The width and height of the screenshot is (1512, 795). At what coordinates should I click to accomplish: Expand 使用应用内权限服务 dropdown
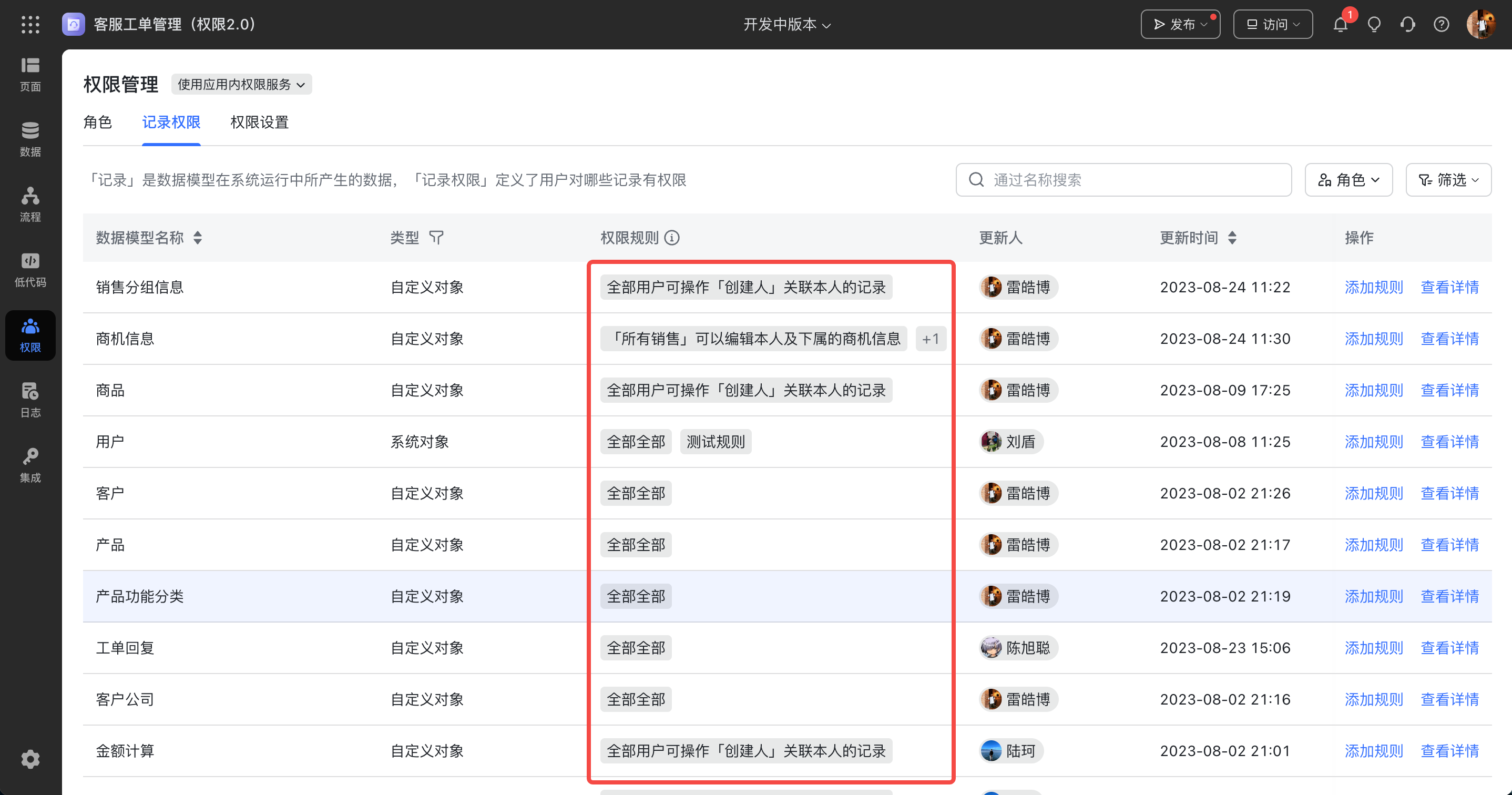pyautogui.click(x=241, y=84)
